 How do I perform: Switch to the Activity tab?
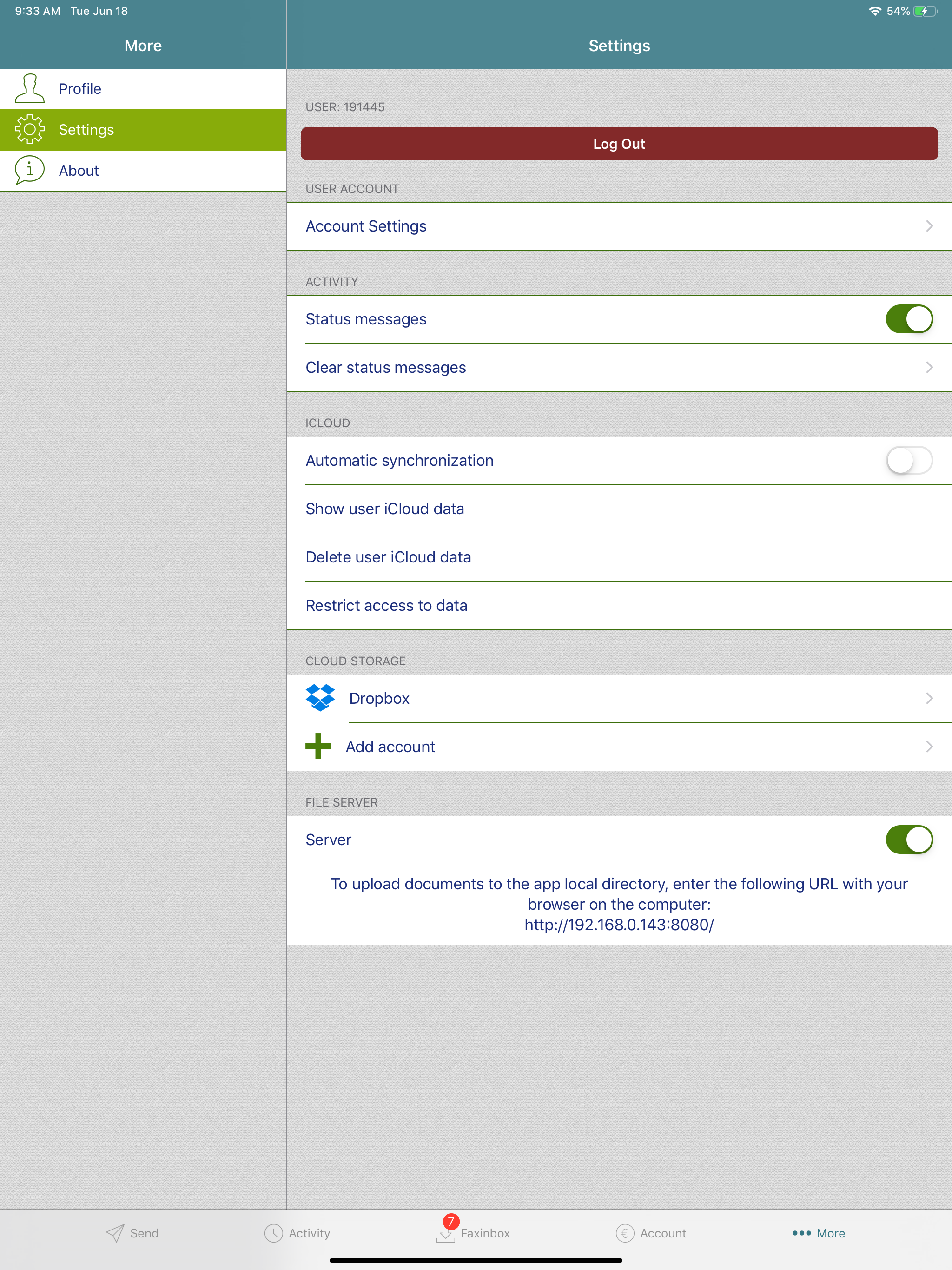297,1233
